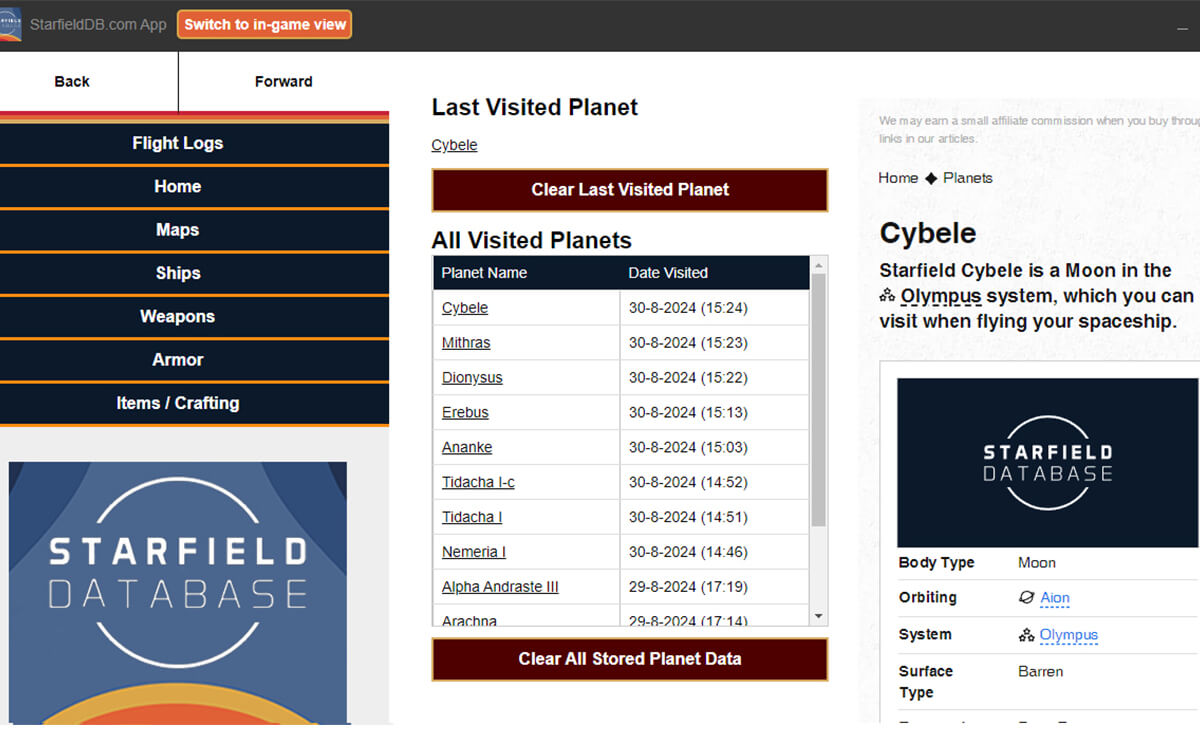Open Dionysus planet link
The image size is (1200, 750).
(472, 378)
